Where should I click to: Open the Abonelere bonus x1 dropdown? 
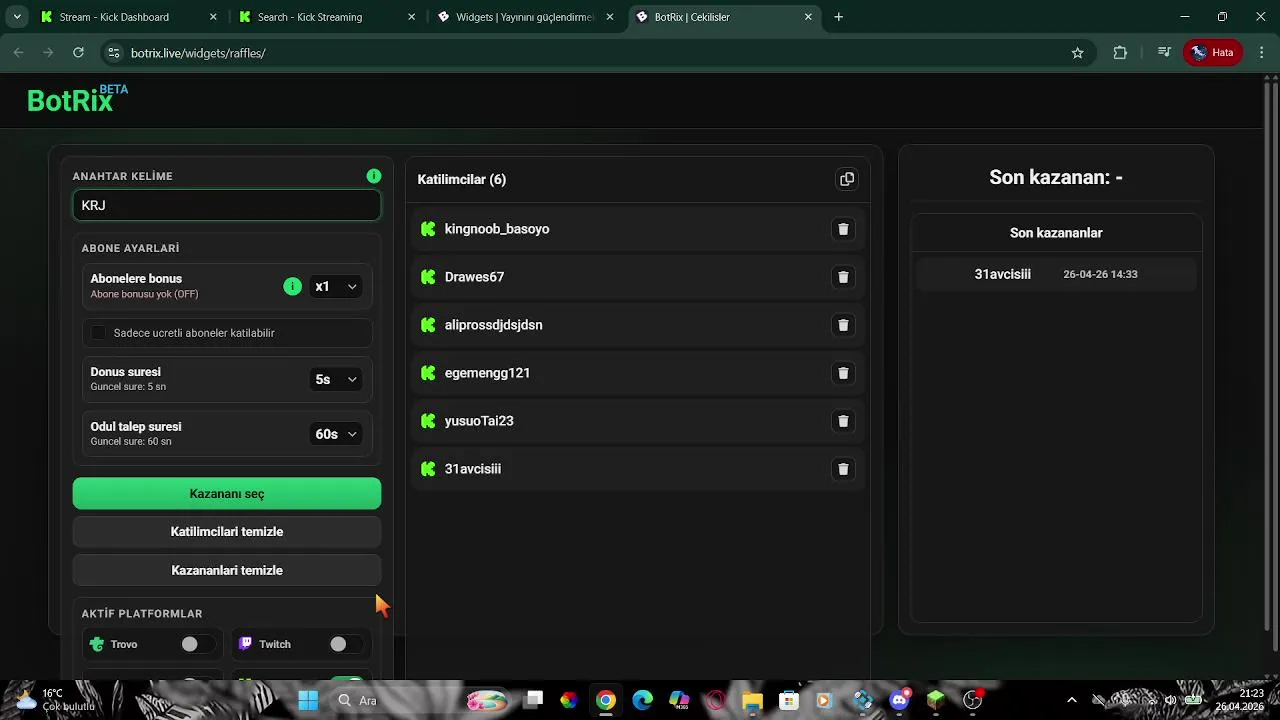click(335, 286)
